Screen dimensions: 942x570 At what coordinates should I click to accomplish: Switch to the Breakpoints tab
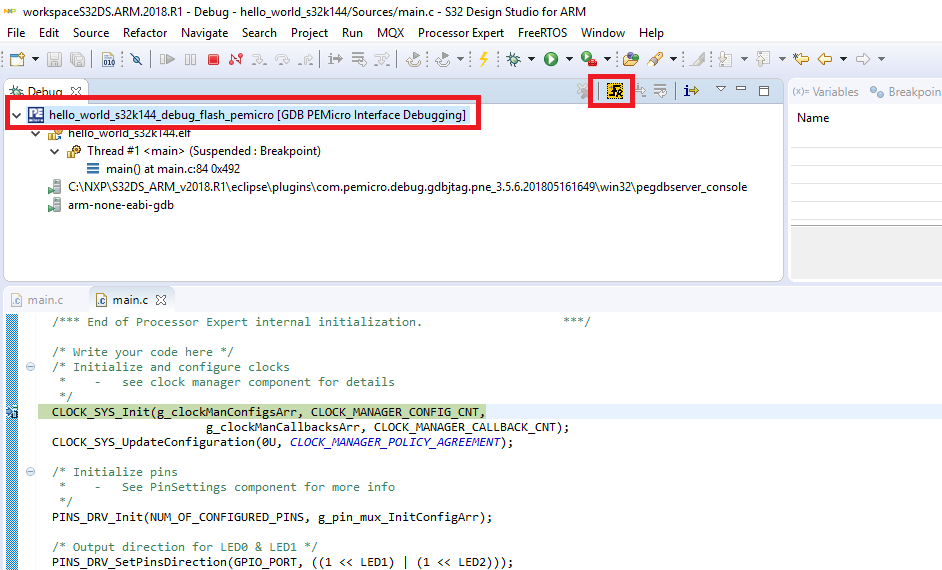tap(905, 92)
